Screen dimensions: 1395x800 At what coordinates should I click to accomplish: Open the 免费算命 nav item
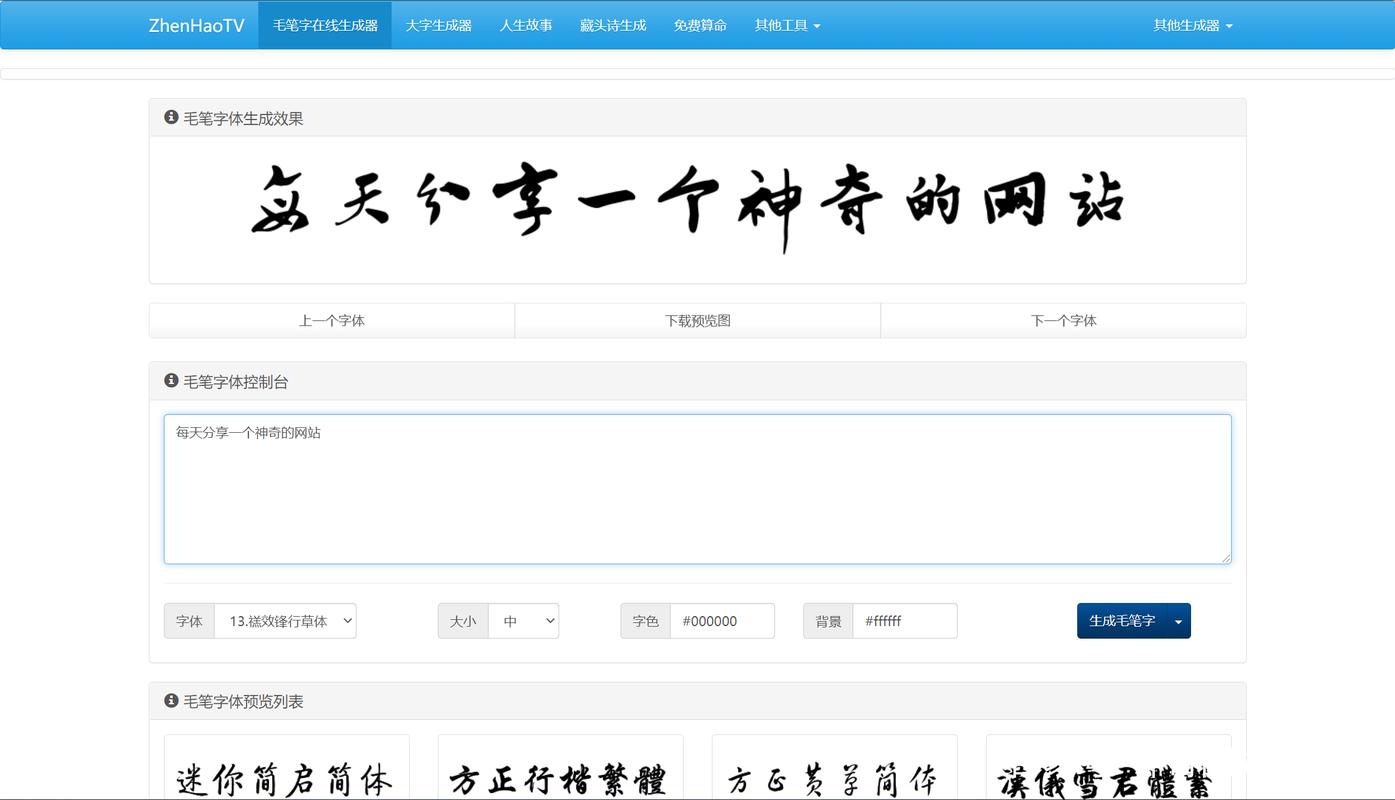[700, 25]
